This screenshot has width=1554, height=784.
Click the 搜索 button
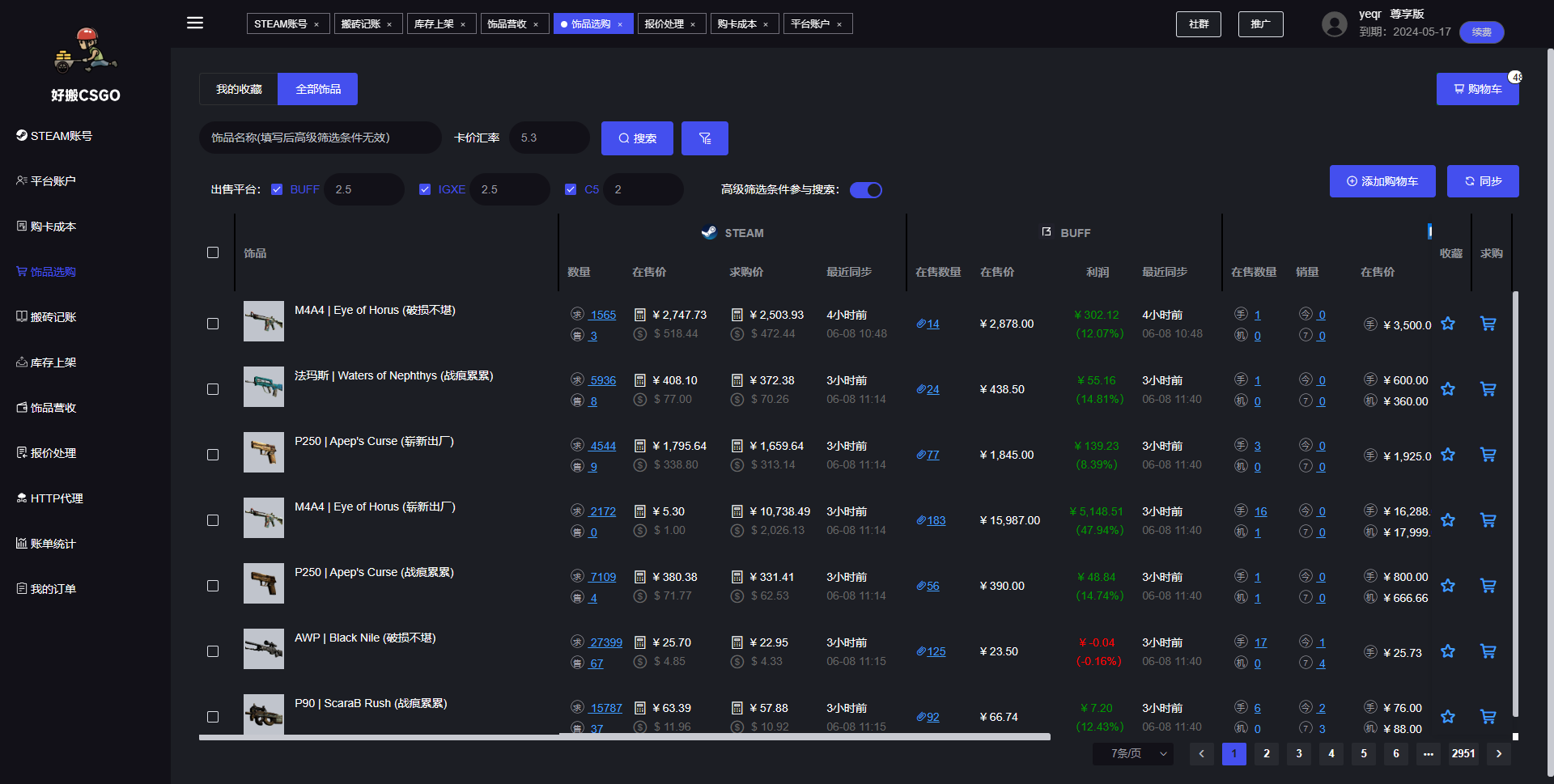[637, 138]
